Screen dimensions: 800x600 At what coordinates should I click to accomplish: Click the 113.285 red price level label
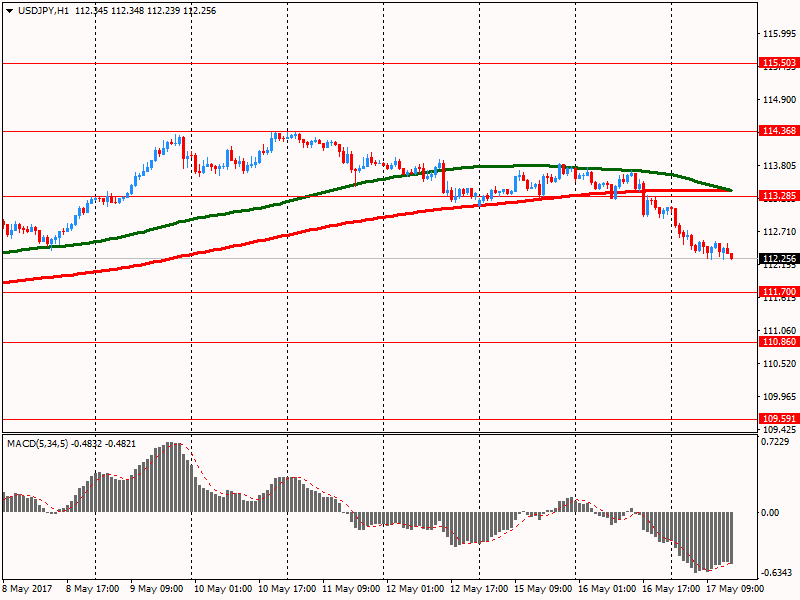[779, 196]
